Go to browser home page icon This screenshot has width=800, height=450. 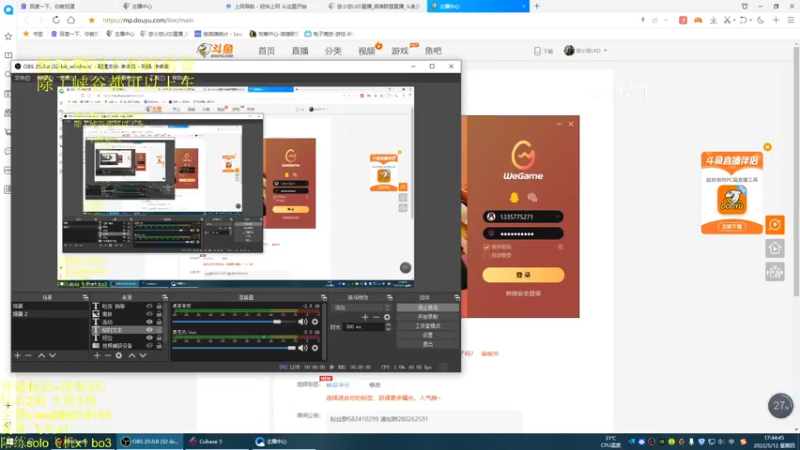pos(71,20)
